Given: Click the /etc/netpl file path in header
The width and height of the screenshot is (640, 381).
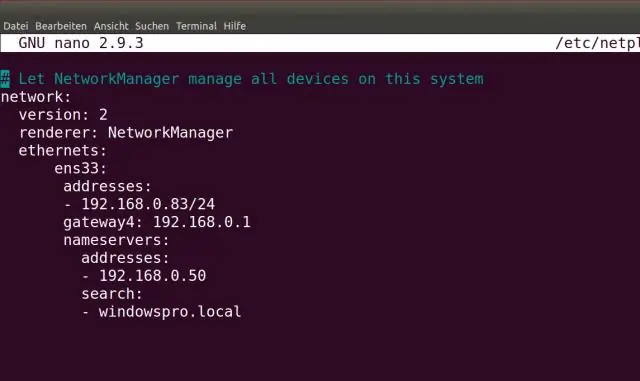Looking at the screenshot, I should coord(597,43).
